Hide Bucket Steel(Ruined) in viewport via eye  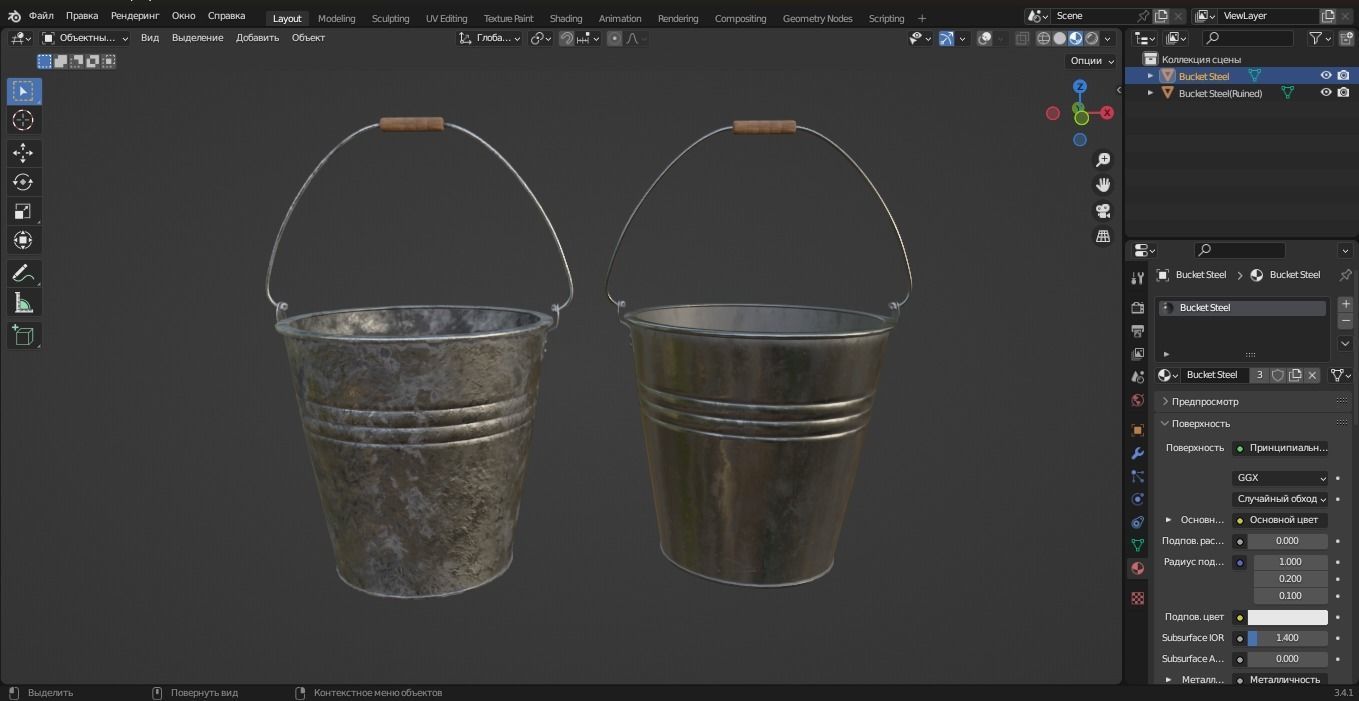pyautogui.click(x=1326, y=93)
